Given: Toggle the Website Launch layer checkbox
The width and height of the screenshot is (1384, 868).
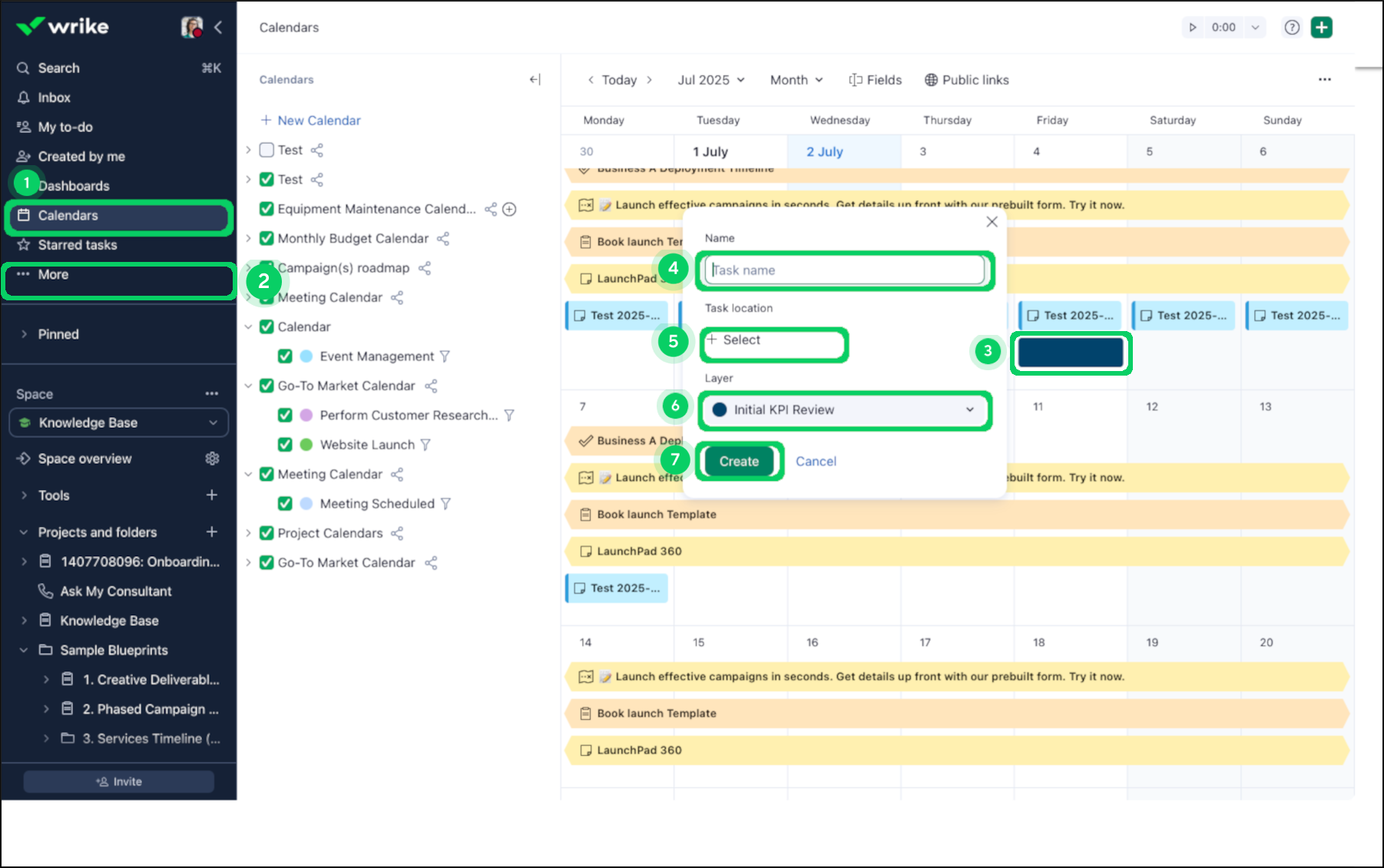Looking at the screenshot, I should coord(285,445).
